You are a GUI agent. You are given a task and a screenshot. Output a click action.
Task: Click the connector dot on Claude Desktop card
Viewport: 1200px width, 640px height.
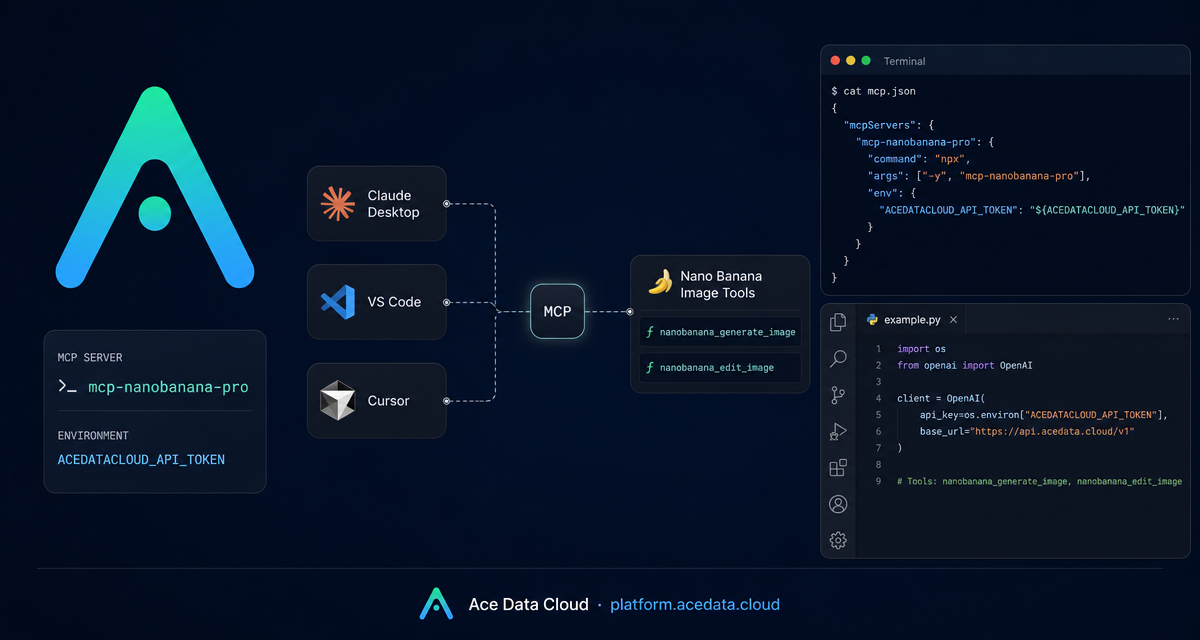[x=446, y=203]
